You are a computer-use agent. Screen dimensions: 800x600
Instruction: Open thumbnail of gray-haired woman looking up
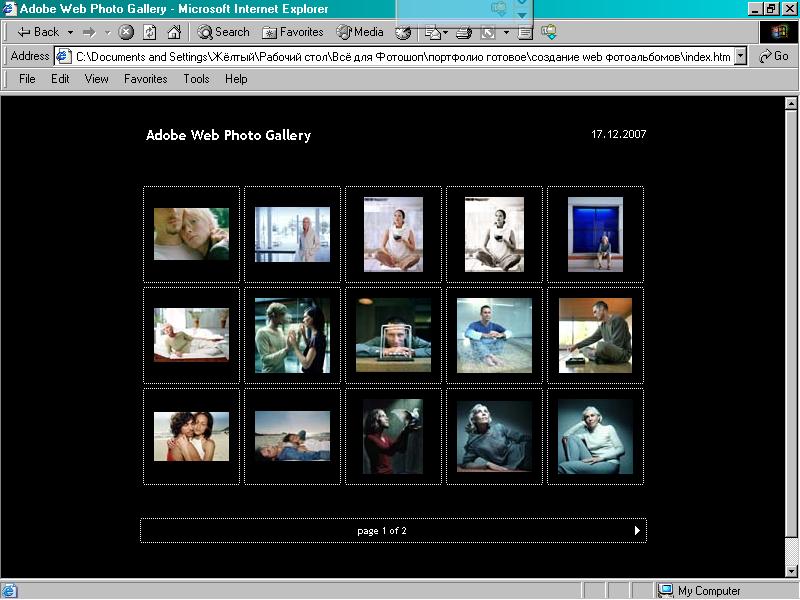[494, 436]
